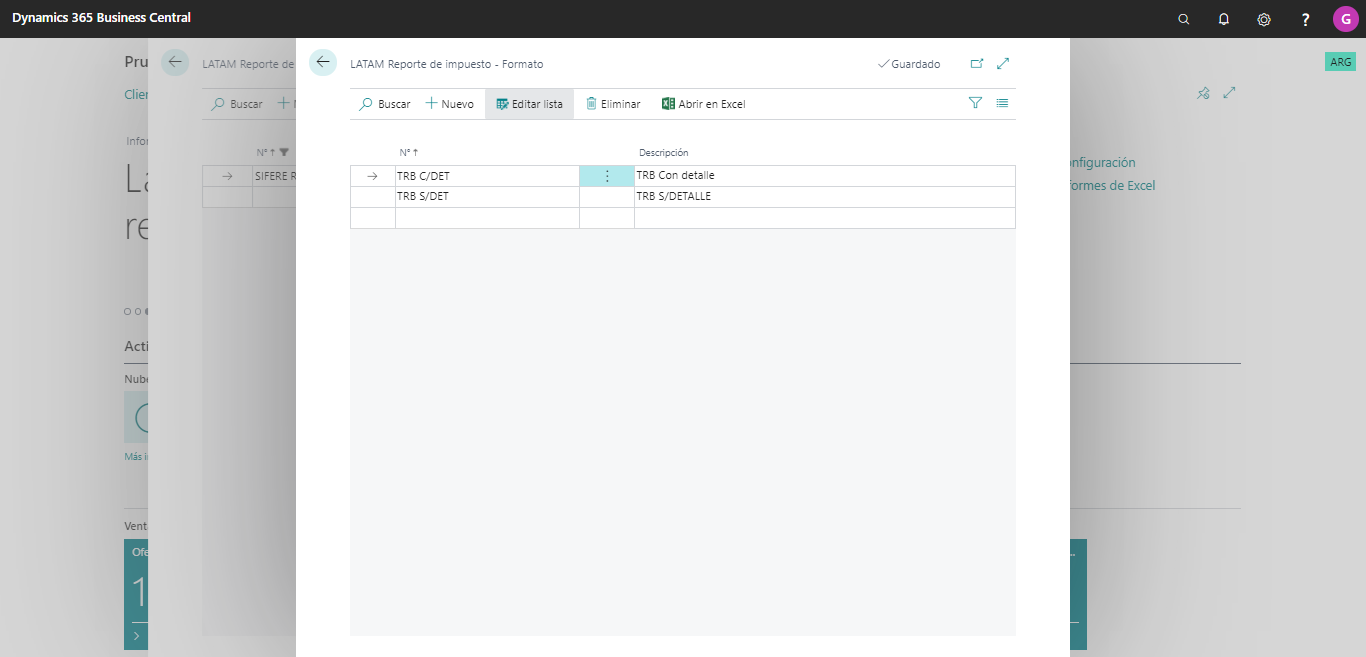This screenshot has height=657, width=1366.
Task: Open notifications bell in top bar
Action: (x=1224, y=19)
